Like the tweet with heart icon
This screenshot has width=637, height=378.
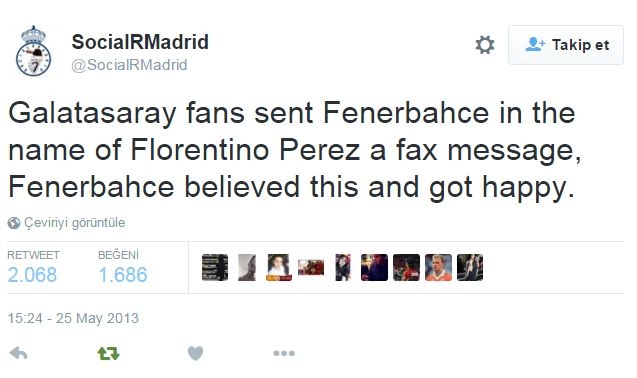pos(195,353)
